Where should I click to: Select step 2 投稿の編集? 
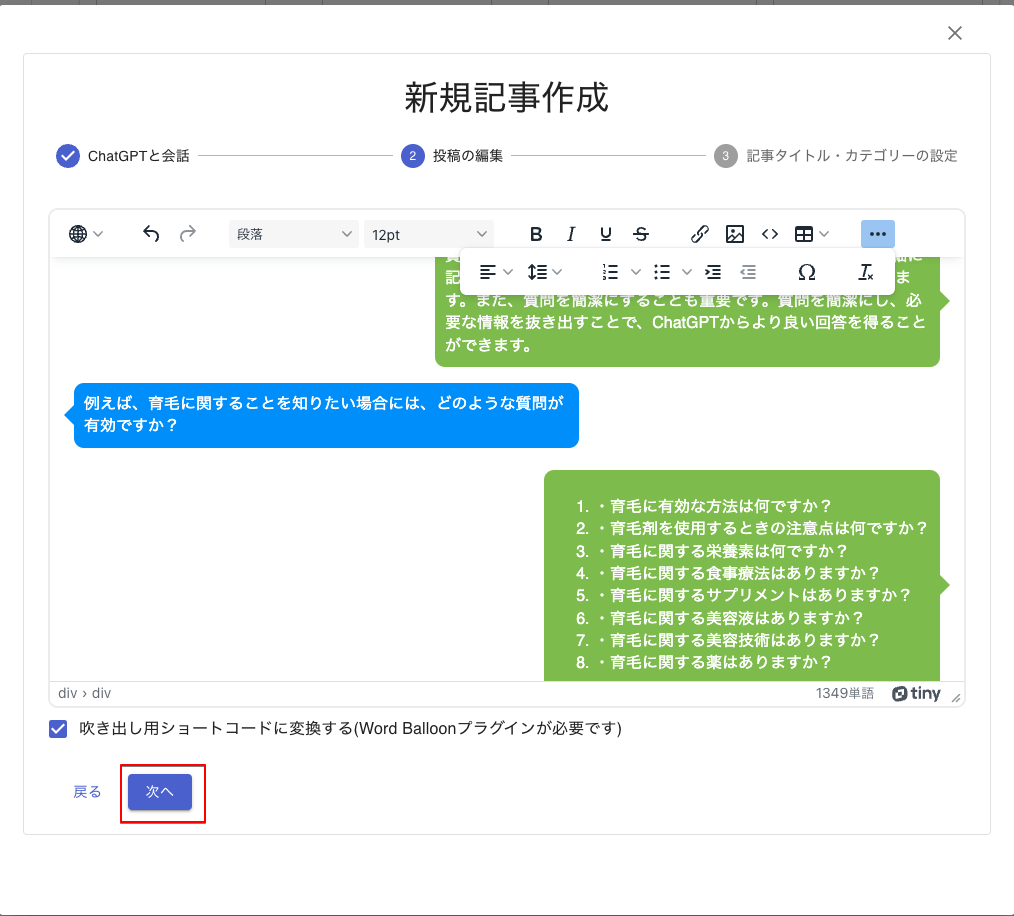(x=452, y=156)
